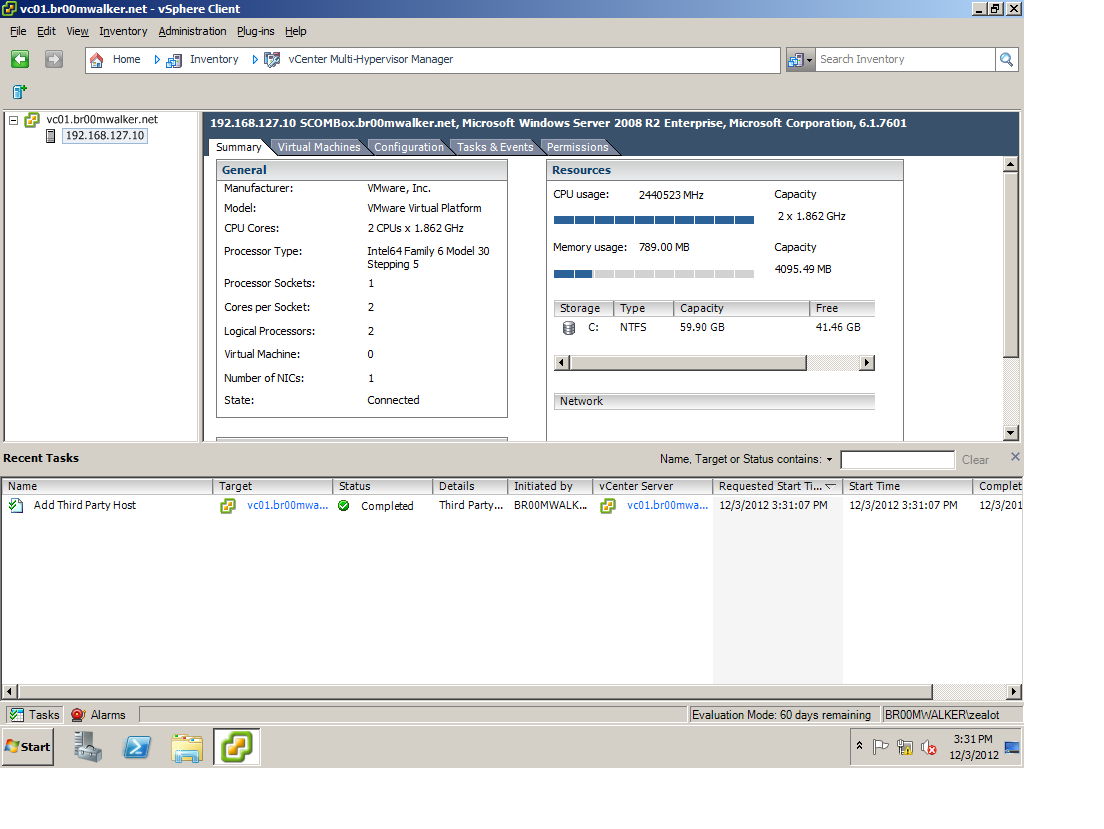Collapse the vc01.br00mwalker.net tree node
Image resolution: width=1104 pixels, height=829 pixels.
coord(13,120)
